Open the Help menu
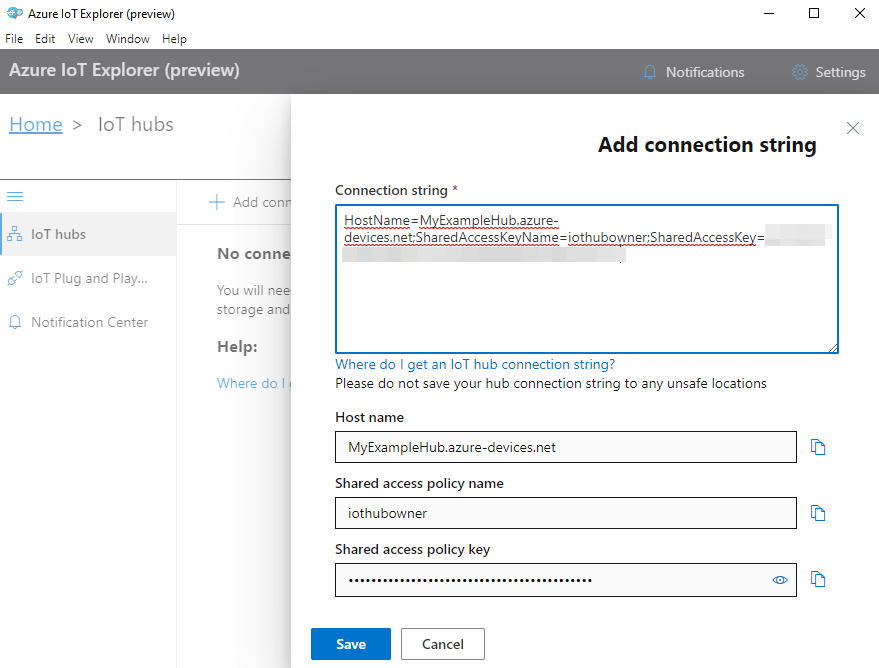879x668 pixels. tap(174, 38)
